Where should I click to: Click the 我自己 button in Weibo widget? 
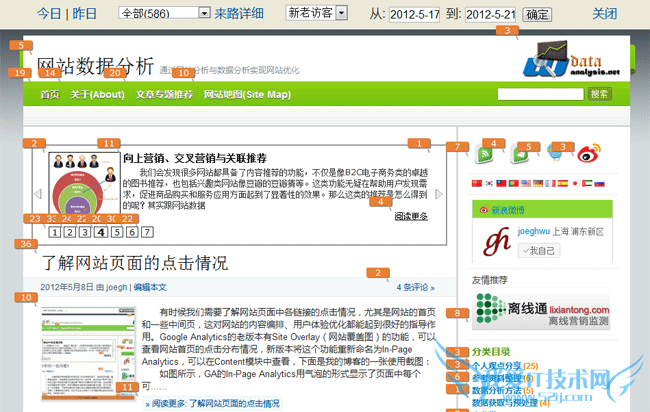click(x=539, y=250)
